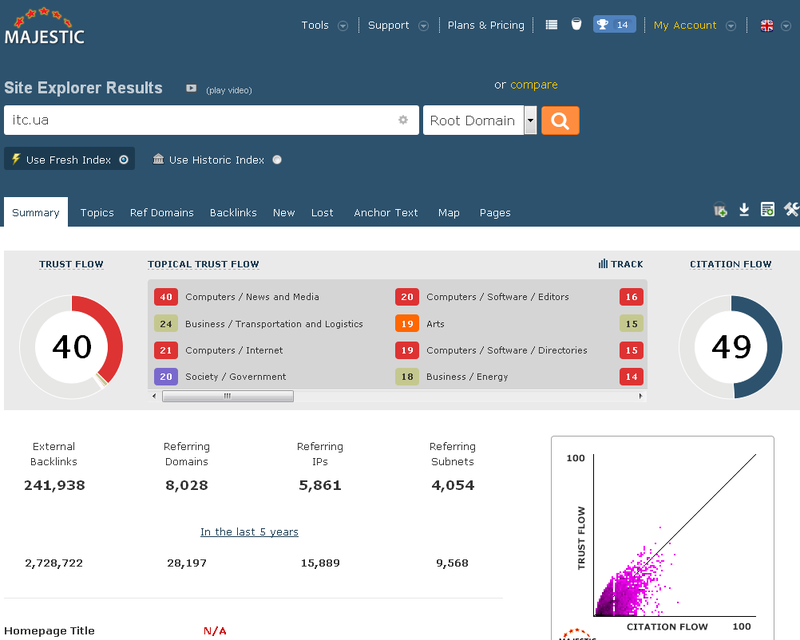Click the play video icon
Image resolution: width=800 pixels, height=640 pixels.
(191, 89)
